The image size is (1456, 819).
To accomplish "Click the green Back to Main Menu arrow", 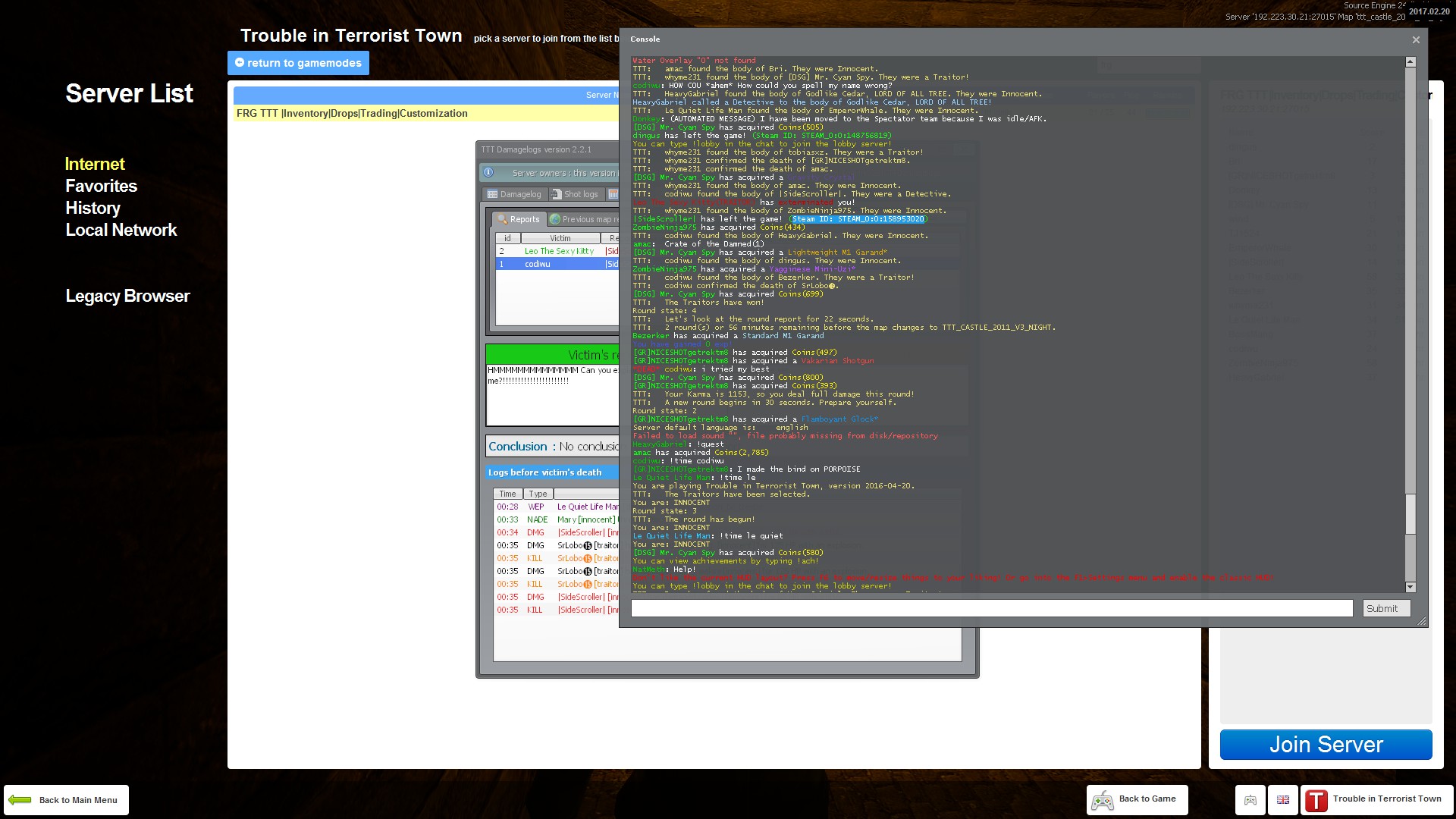I will click(20, 800).
